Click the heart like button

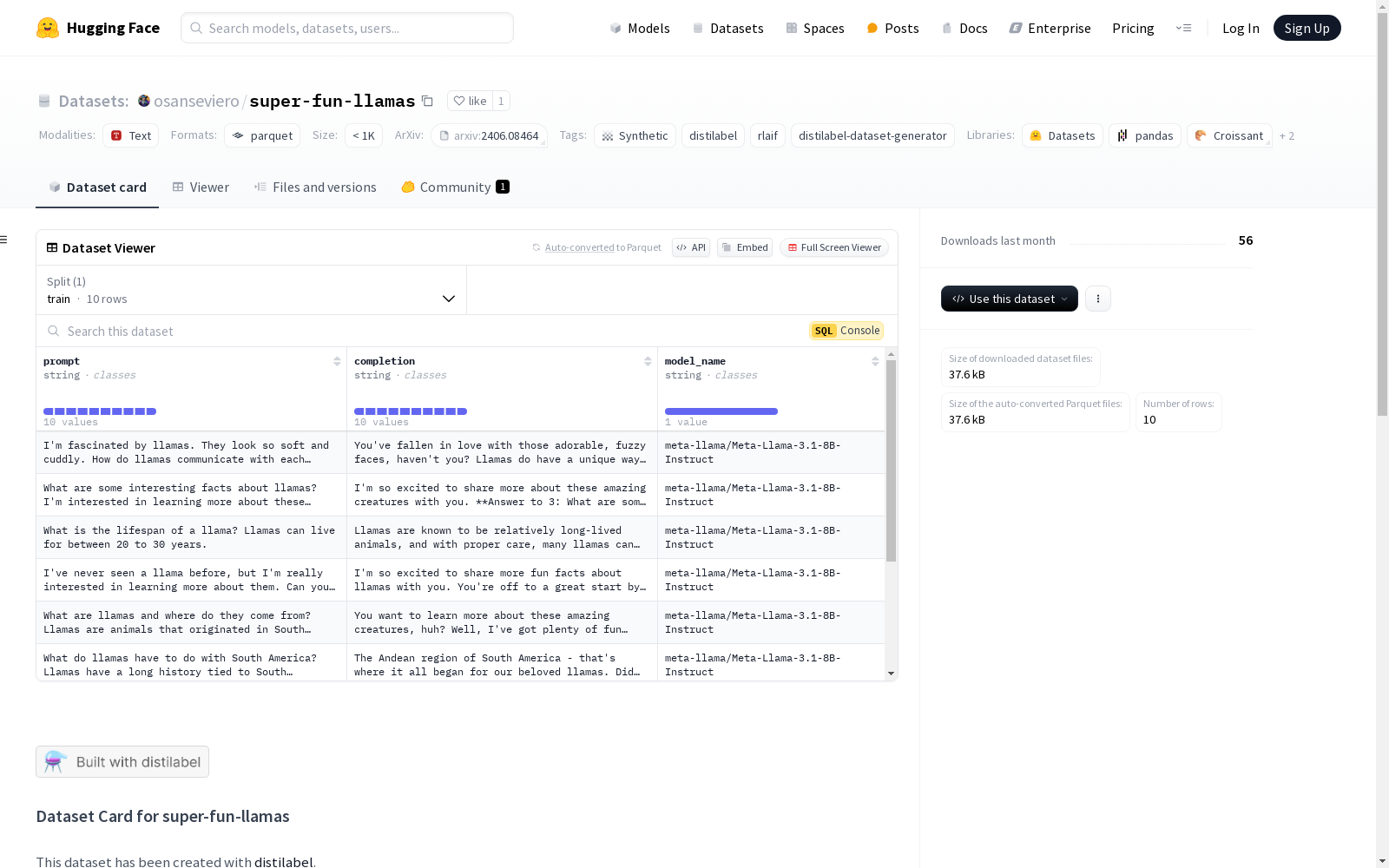470,101
